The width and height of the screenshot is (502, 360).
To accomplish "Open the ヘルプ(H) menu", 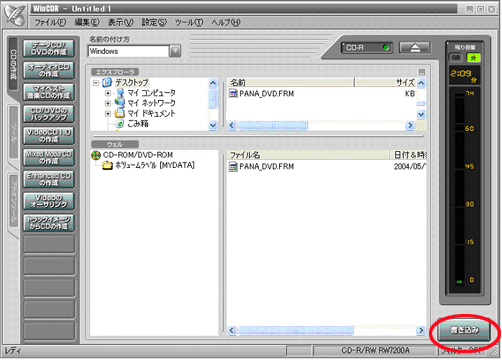I will click(x=226, y=22).
